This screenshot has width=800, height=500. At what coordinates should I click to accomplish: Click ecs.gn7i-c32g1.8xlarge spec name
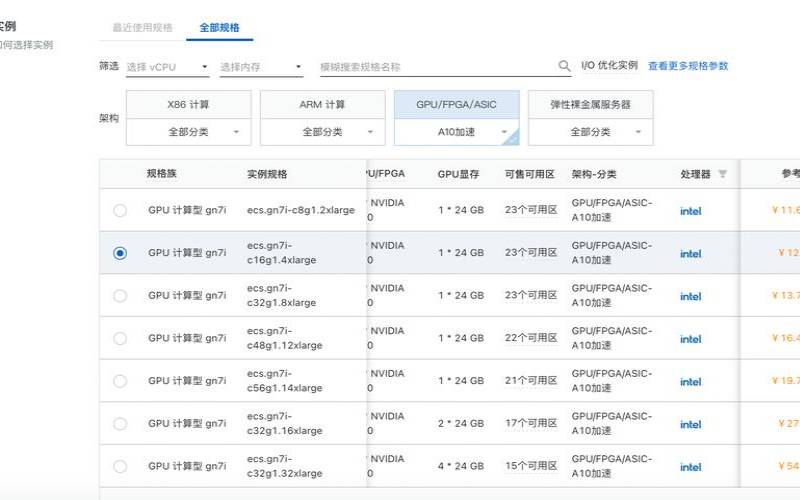pos(282,295)
